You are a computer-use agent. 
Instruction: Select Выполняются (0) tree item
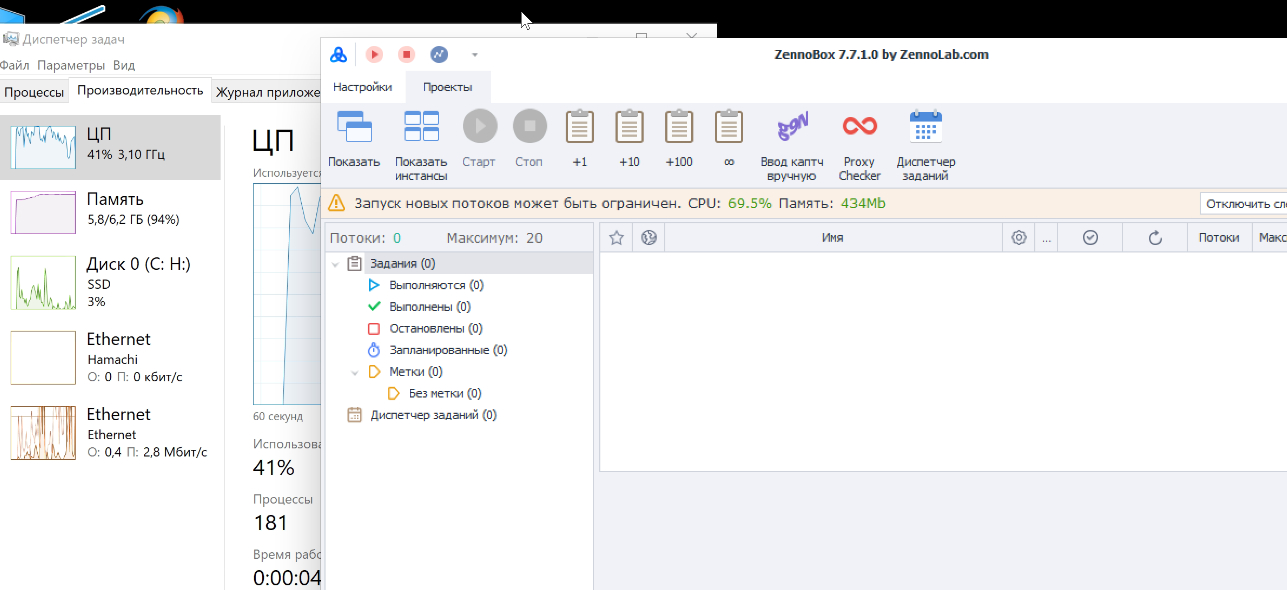click(x=436, y=285)
